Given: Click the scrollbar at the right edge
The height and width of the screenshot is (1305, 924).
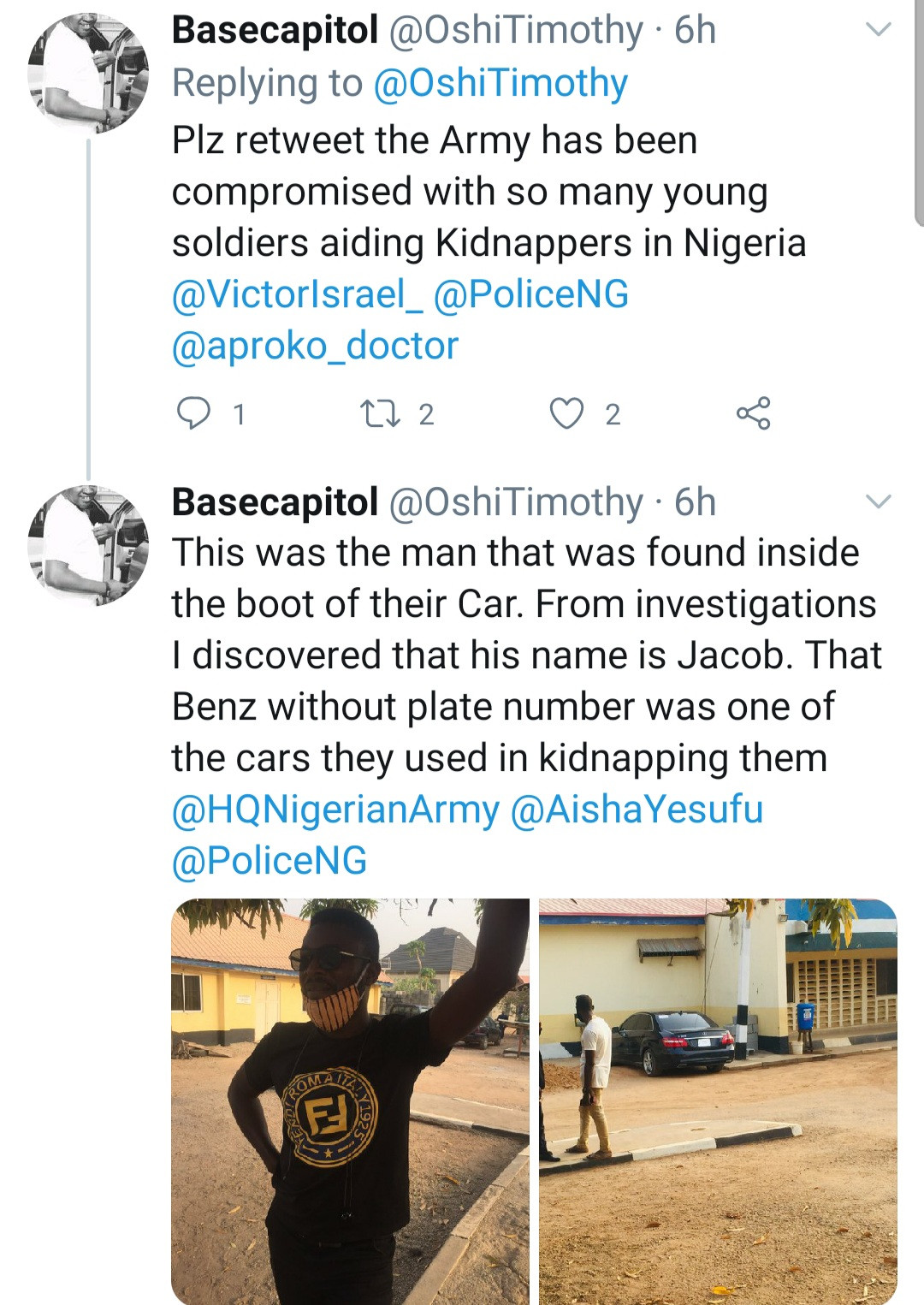Looking at the screenshot, I should pos(919,111).
